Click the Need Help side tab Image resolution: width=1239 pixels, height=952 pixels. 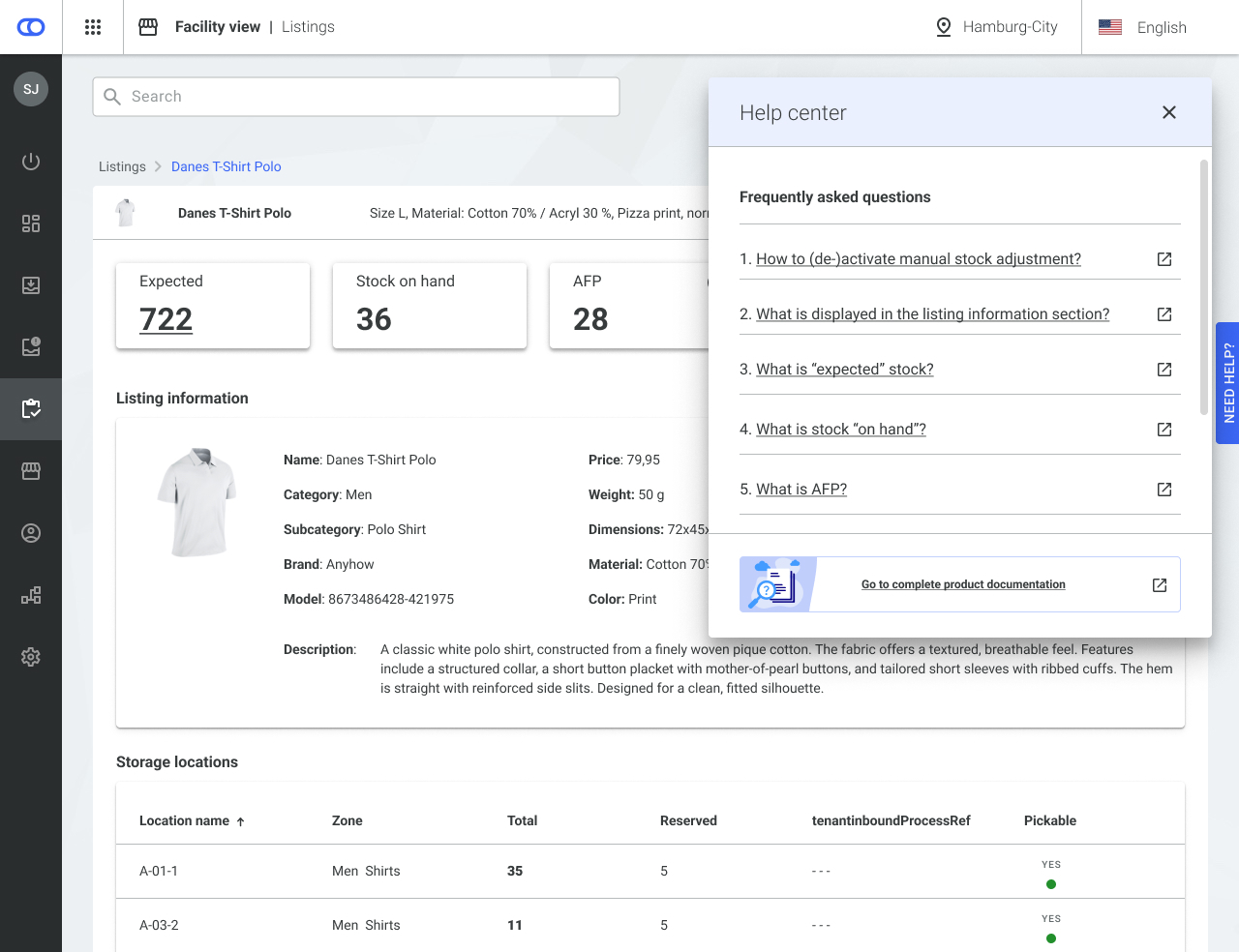(x=1227, y=382)
